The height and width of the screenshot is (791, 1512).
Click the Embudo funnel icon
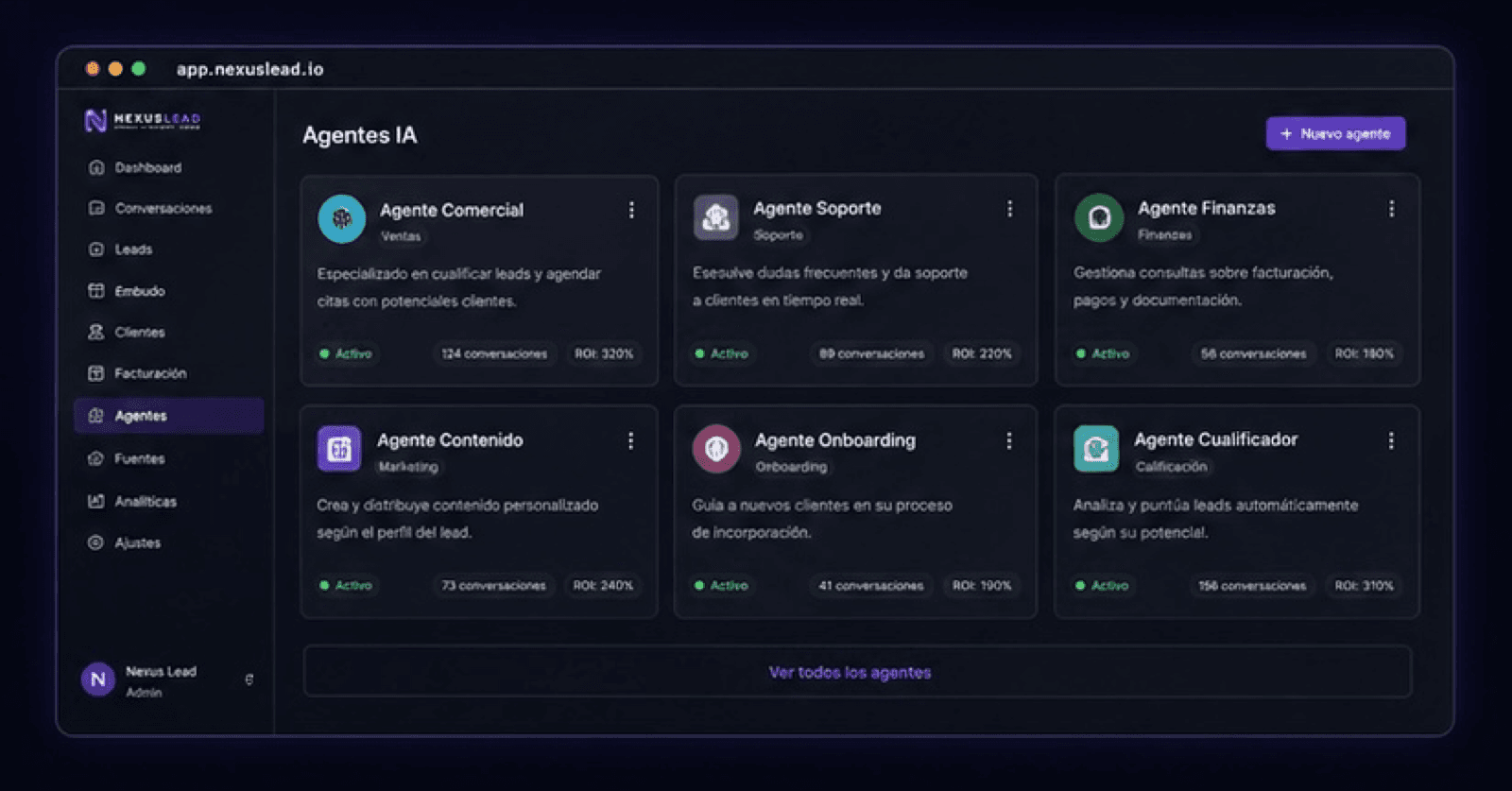coord(95,291)
